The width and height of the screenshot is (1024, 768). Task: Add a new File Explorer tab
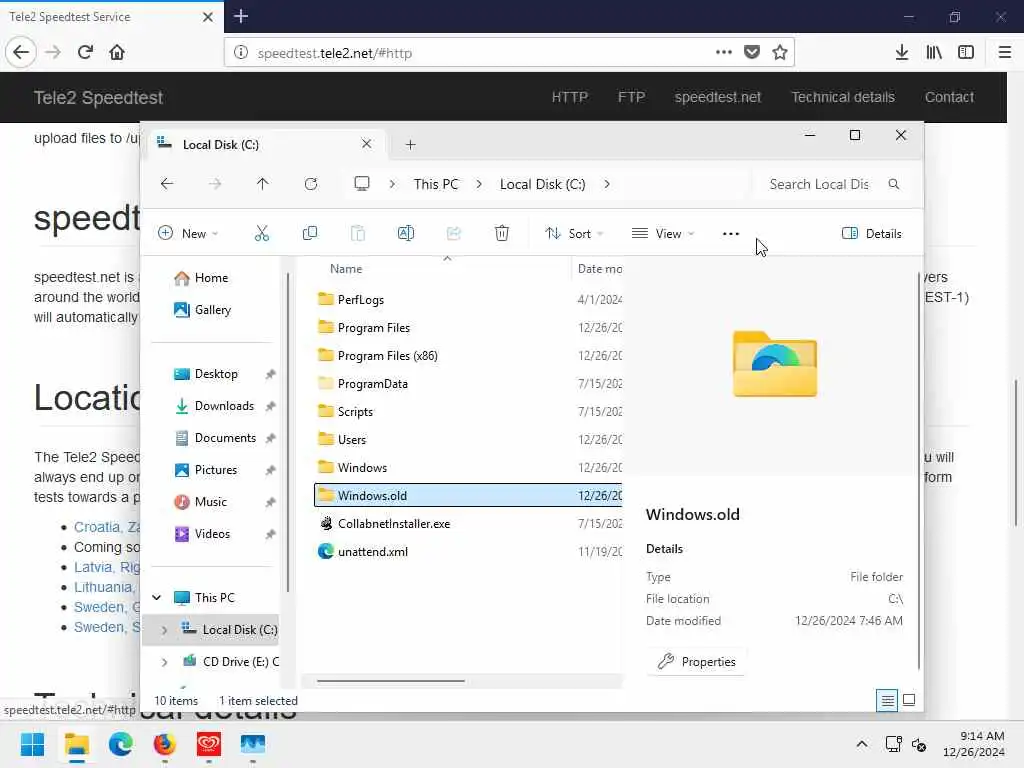coord(410,144)
